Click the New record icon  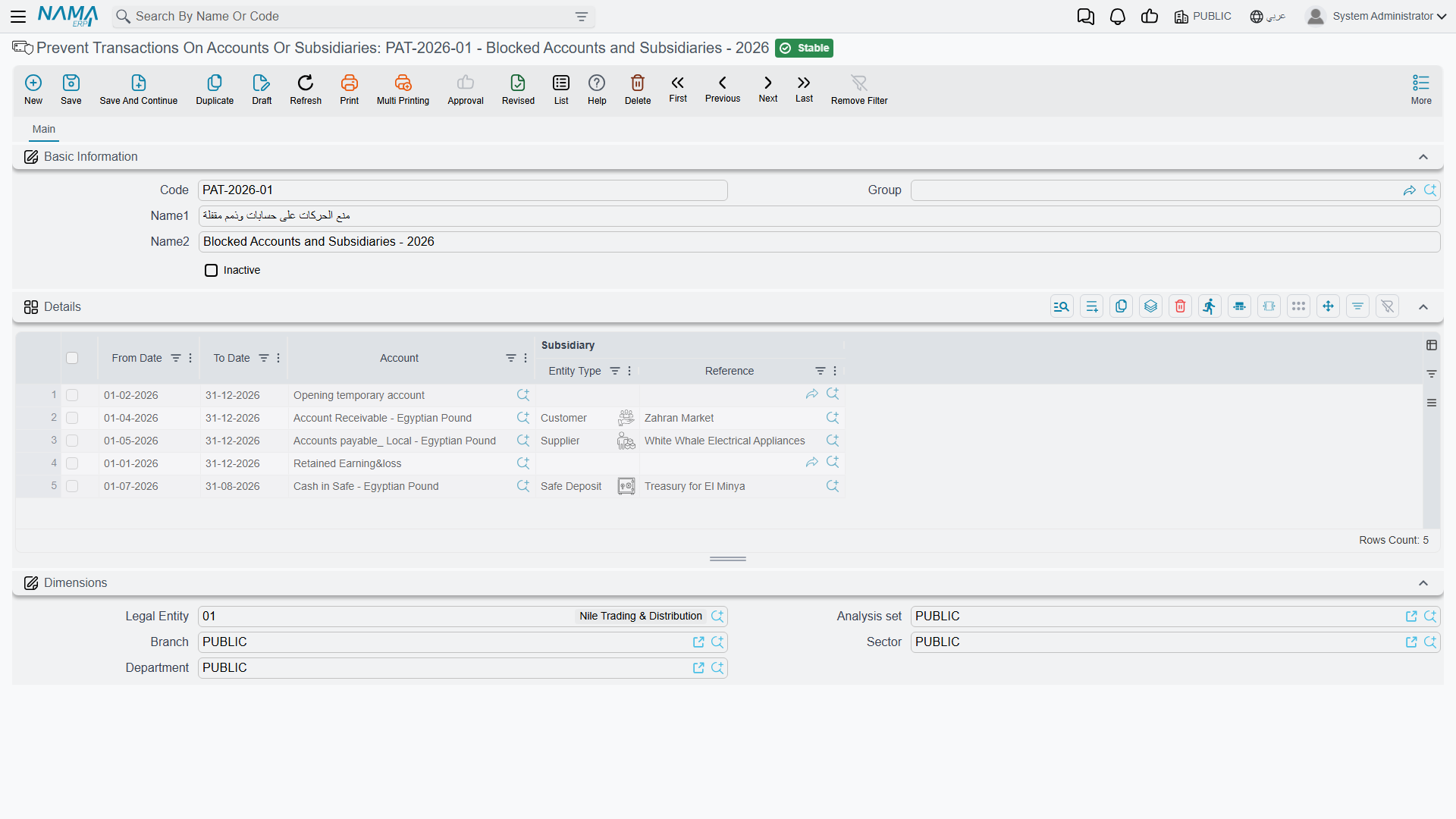(x=33, y=89)
